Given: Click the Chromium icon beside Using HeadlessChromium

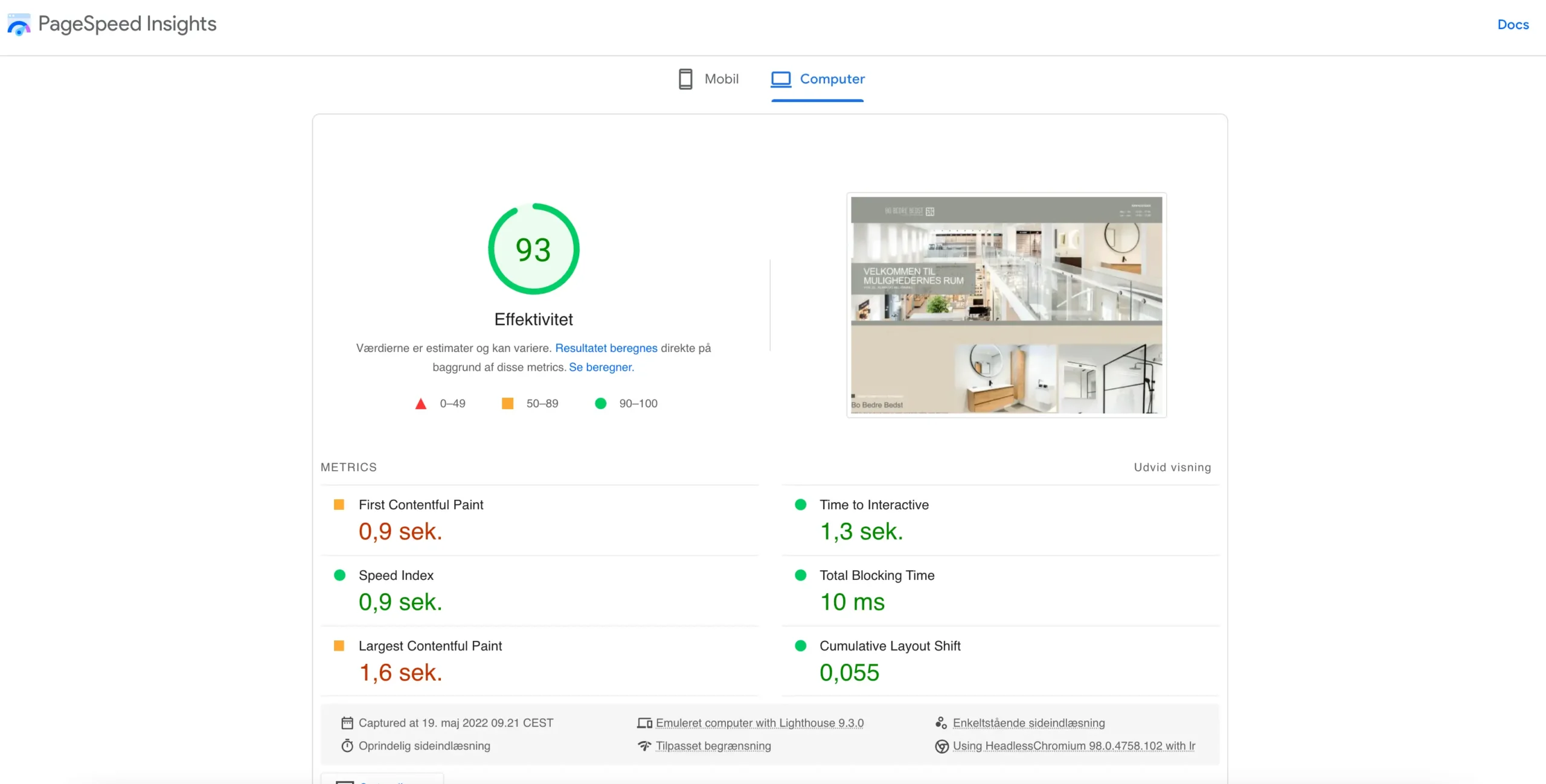Looking at the screenshot, I should [x=941, y=747].
